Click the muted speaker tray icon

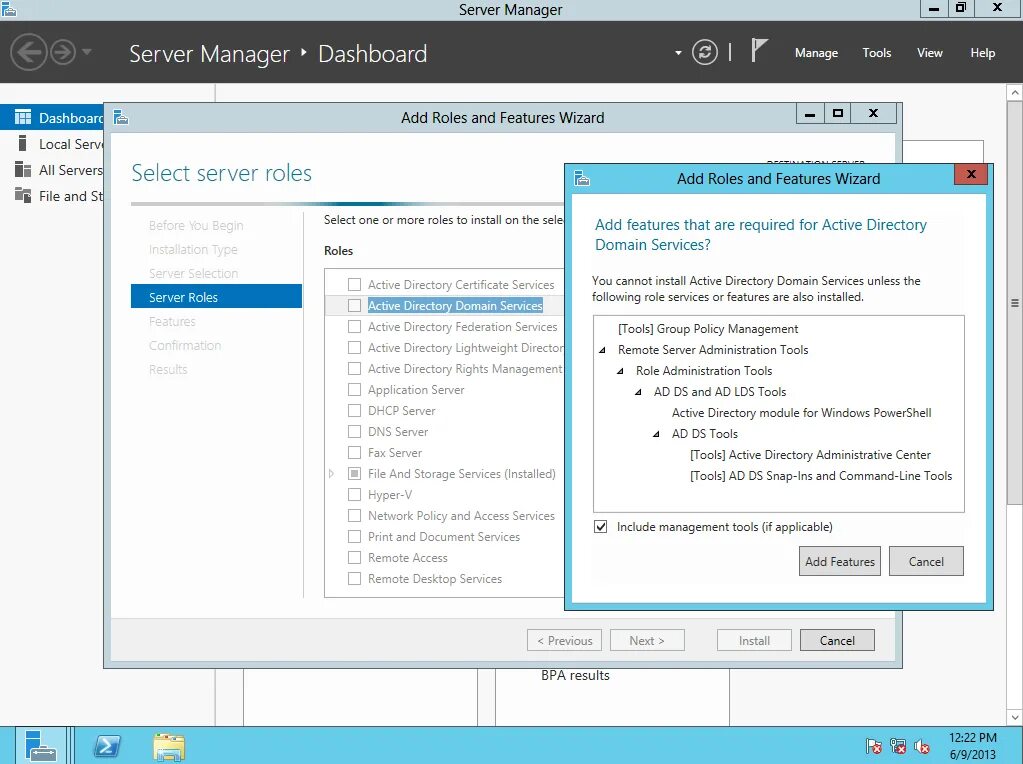[923, 746]
